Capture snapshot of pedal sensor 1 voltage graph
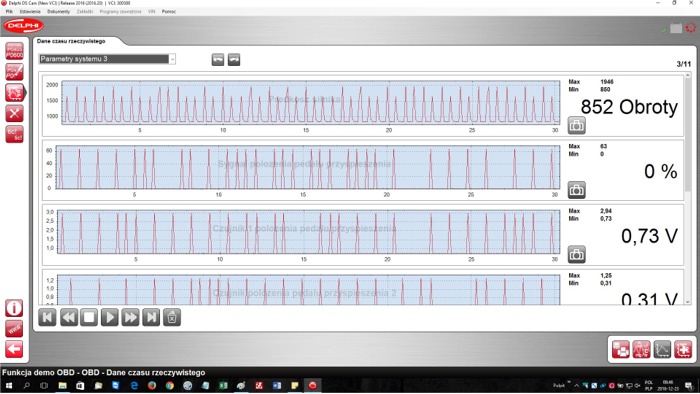This screenshot has height=394, width=700. [x=576, y=254]
